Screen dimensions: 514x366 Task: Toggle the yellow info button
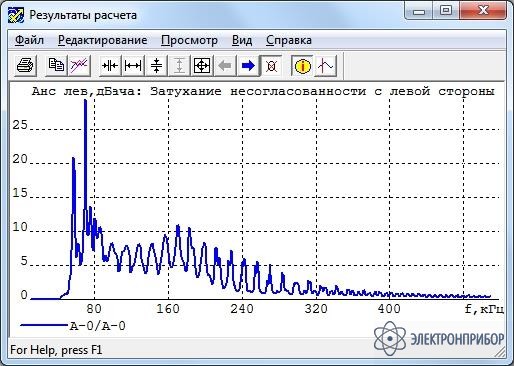[302, 65]
